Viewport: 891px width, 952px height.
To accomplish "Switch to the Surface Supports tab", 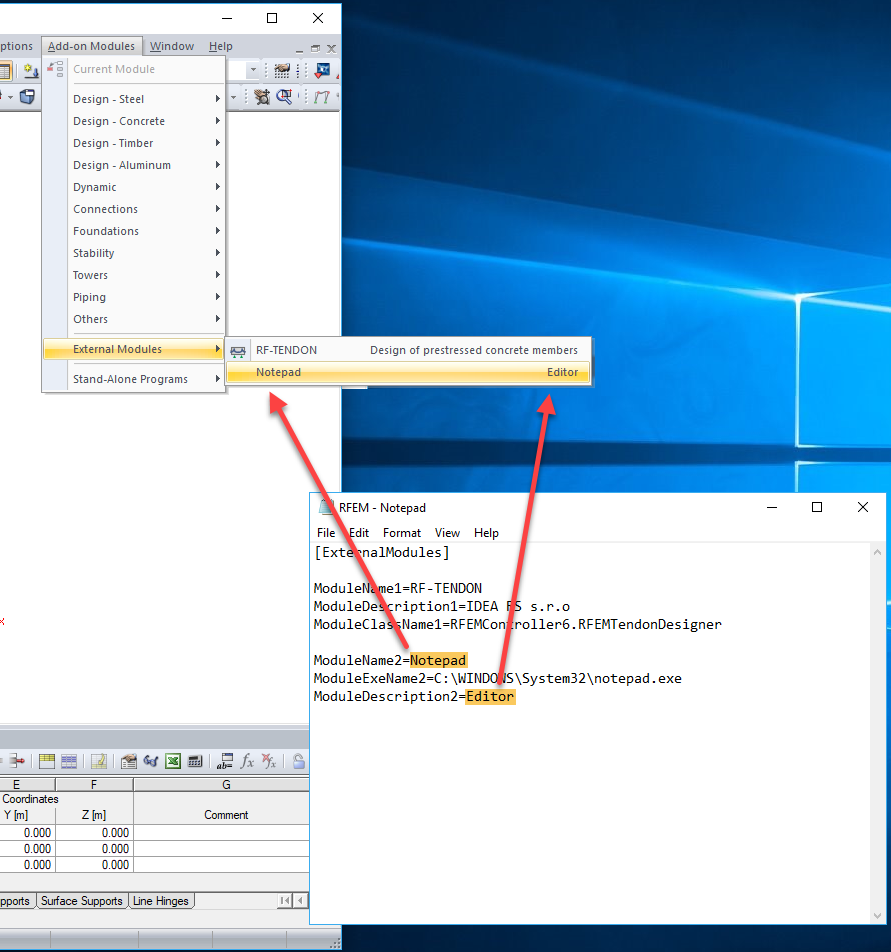I will pyautogui.click(x=82, y=901).
